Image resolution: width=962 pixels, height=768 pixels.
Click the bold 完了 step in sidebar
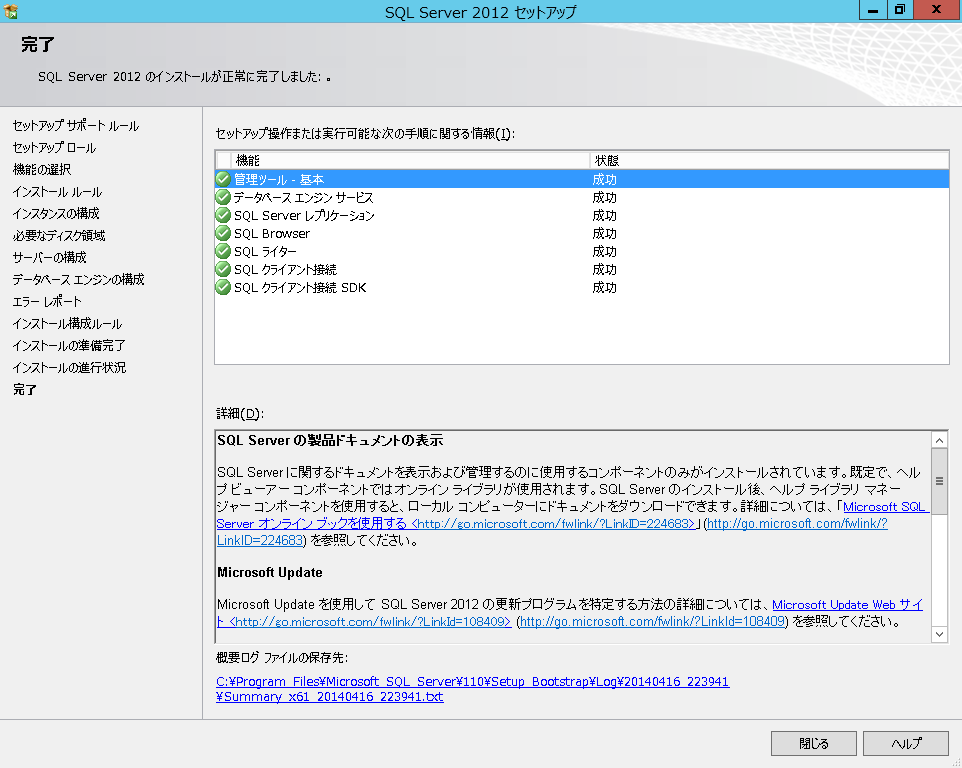click(25, 390)
